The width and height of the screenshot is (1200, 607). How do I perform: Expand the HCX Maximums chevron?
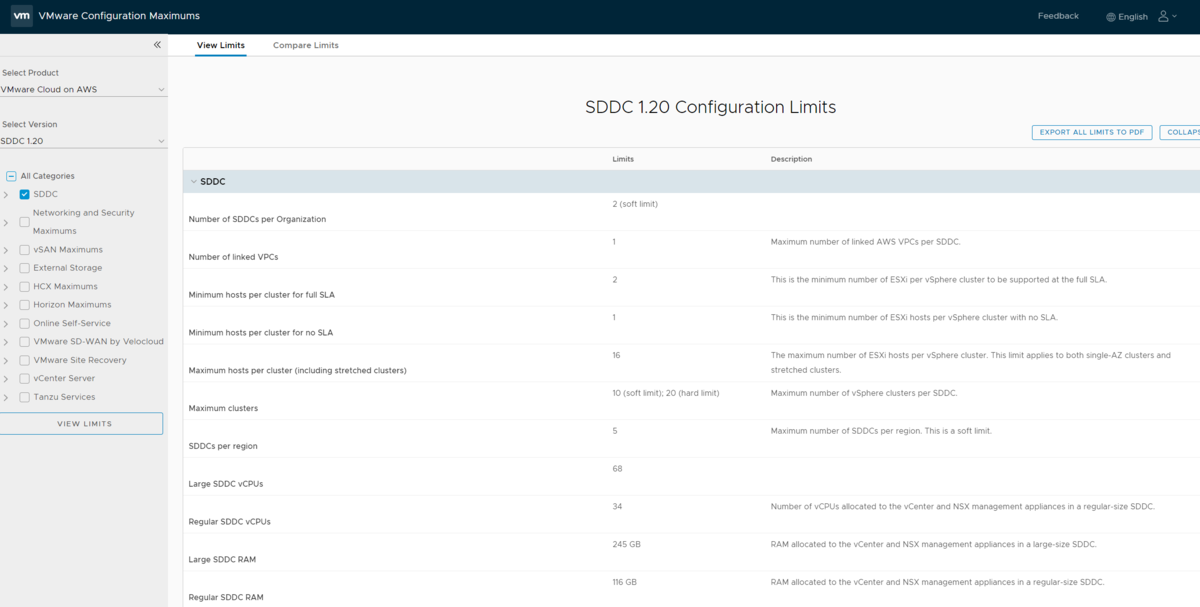pos(6,286)
